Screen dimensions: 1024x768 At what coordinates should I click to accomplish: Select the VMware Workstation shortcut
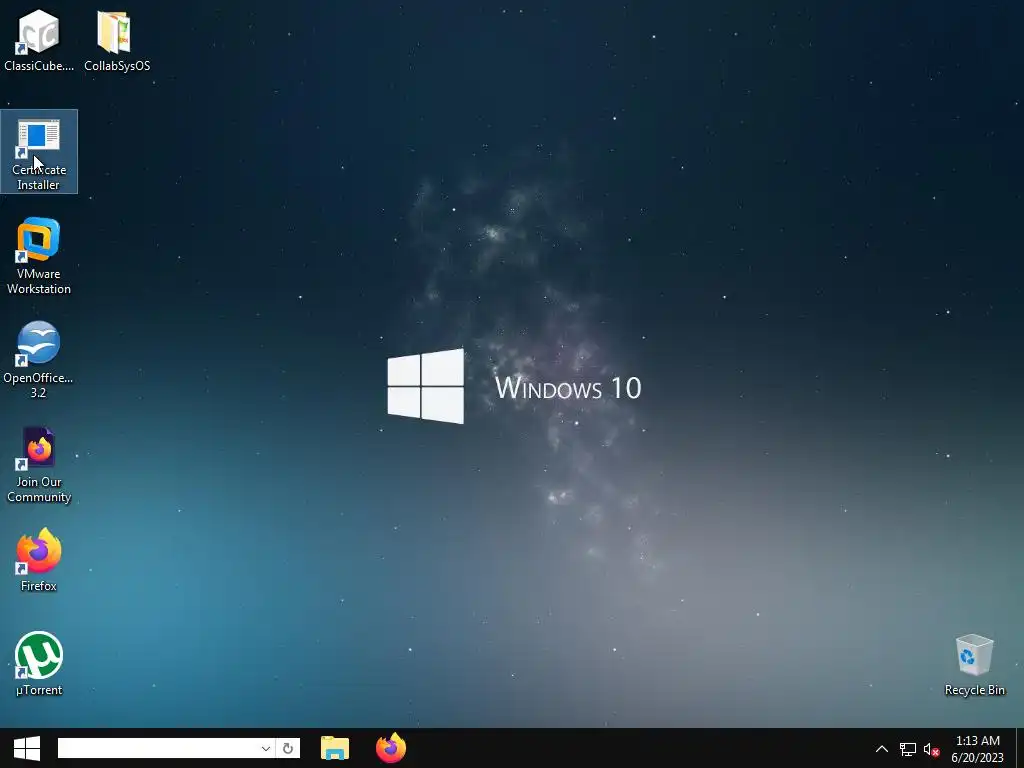tap(39, 256)
